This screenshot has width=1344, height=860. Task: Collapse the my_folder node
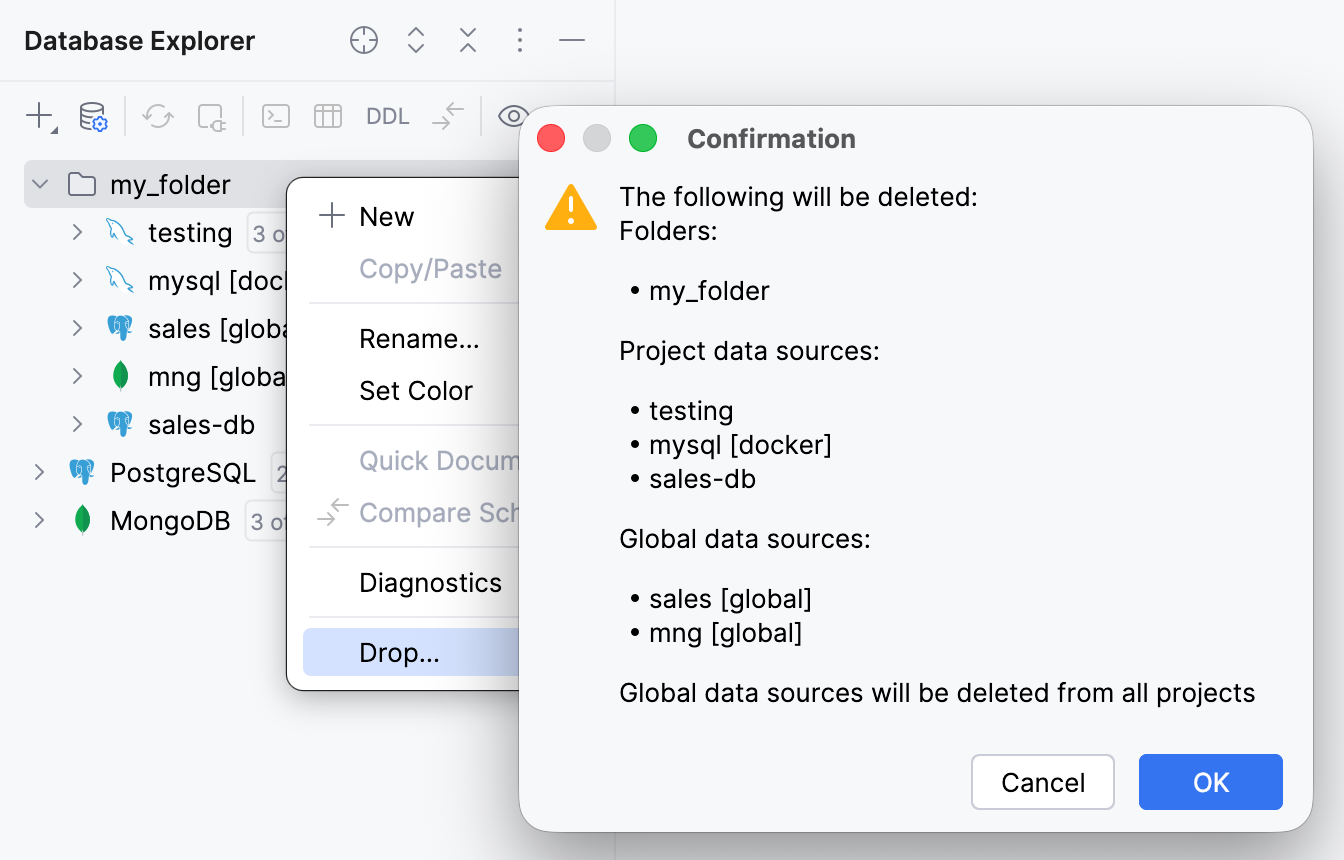40,185
